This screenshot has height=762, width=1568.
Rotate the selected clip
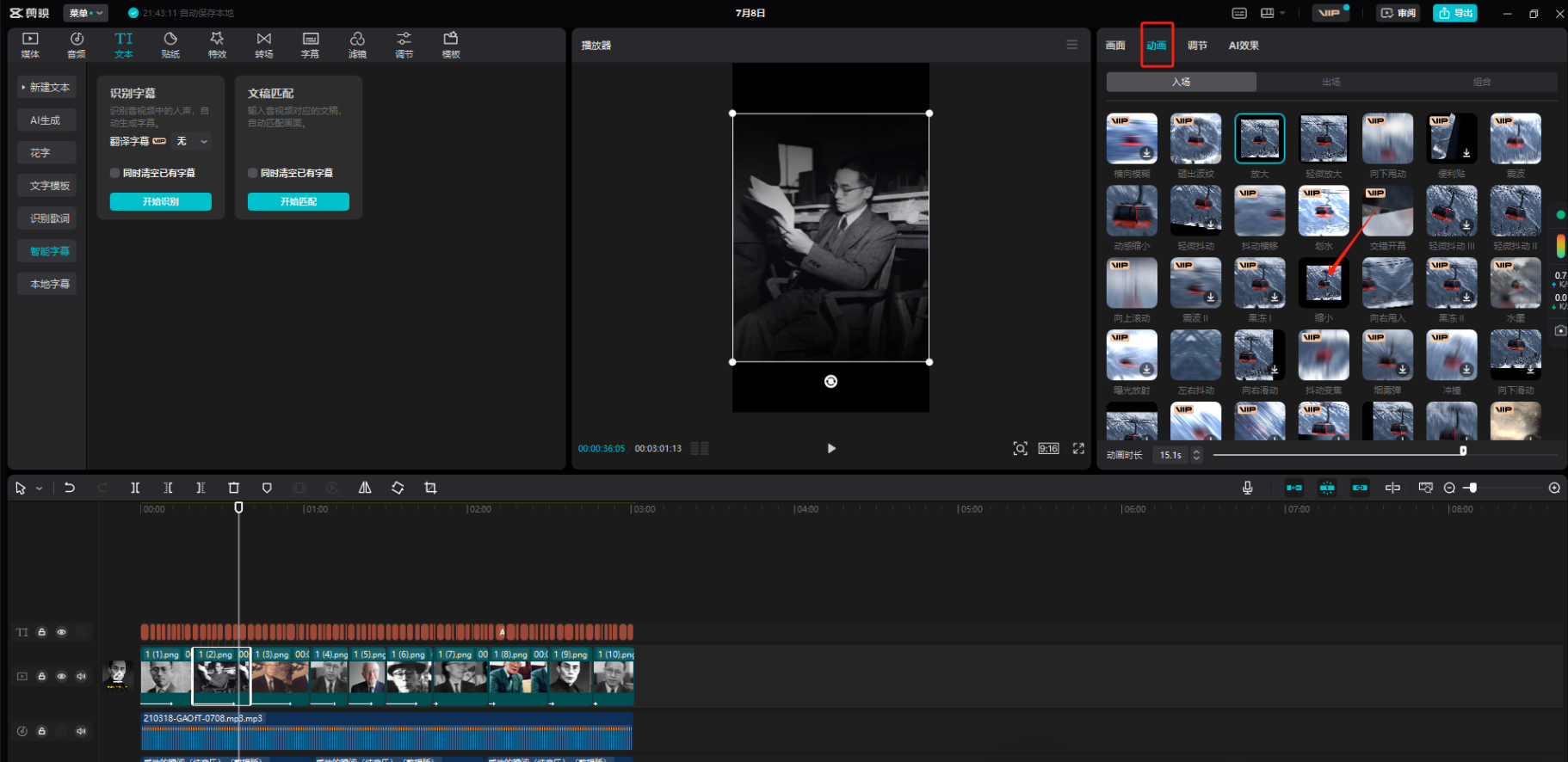(x=398, y=488)
